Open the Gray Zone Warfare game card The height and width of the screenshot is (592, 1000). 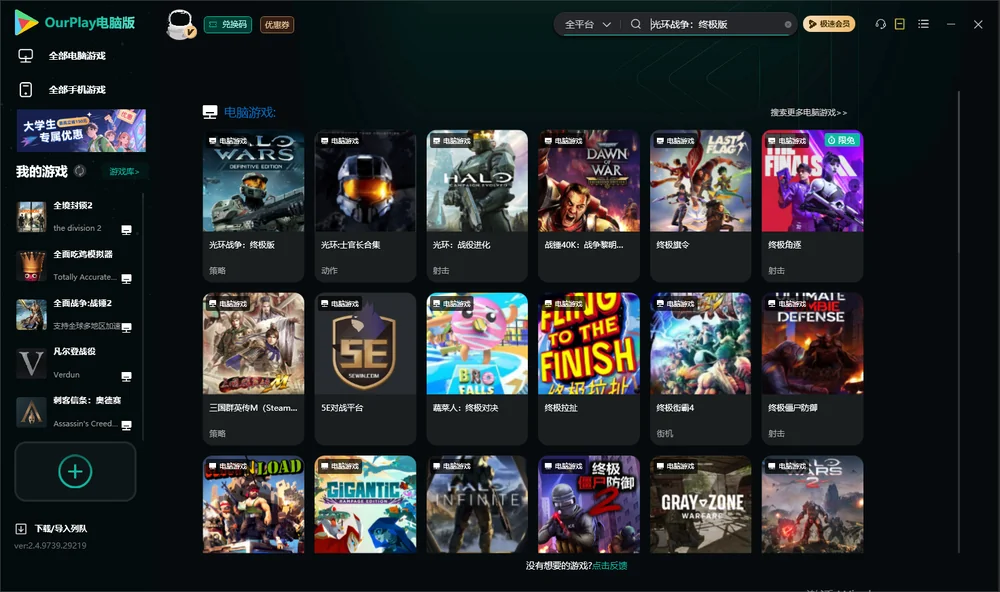[700, 504]
